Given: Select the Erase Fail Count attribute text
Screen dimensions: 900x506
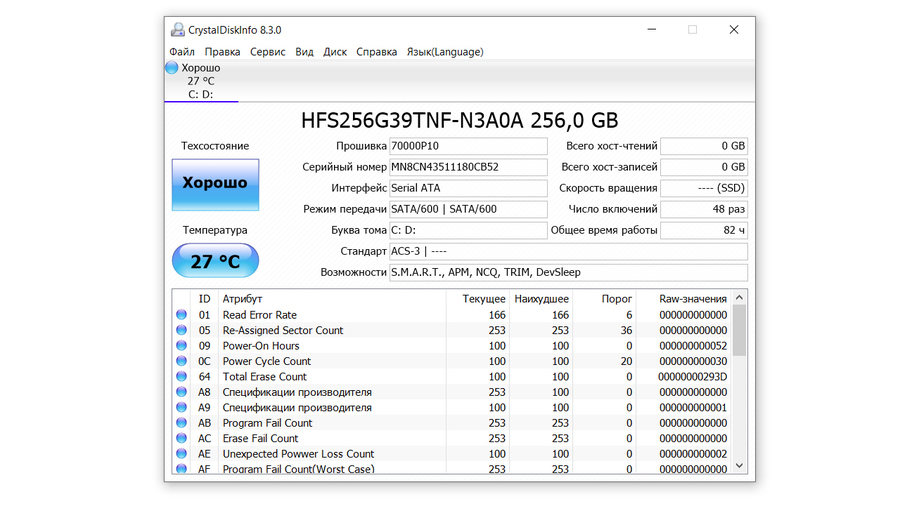Looking at the screenshot, I should coord(260,438).
